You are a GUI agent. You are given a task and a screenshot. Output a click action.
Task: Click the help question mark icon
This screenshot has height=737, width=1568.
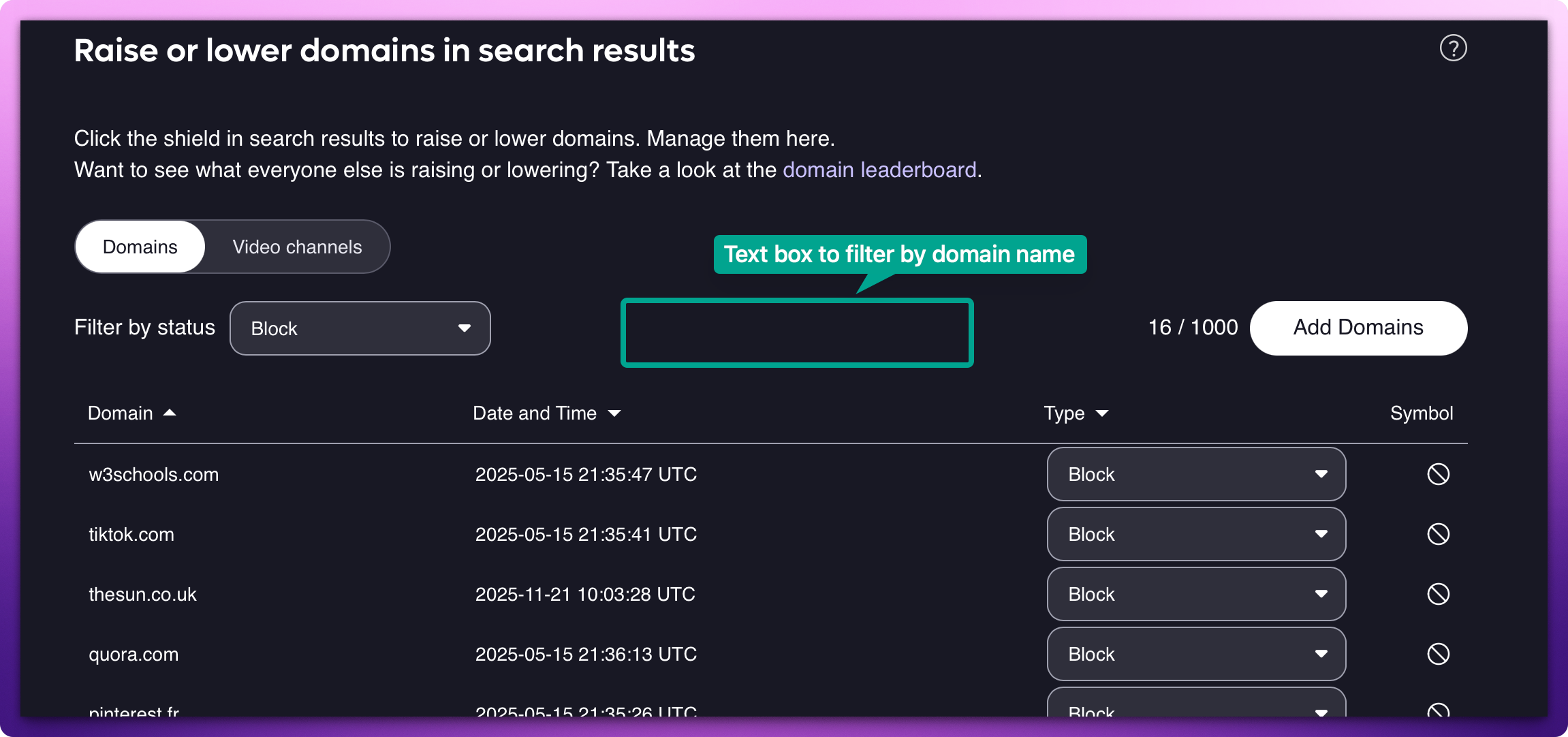[x=1453, y=48]
